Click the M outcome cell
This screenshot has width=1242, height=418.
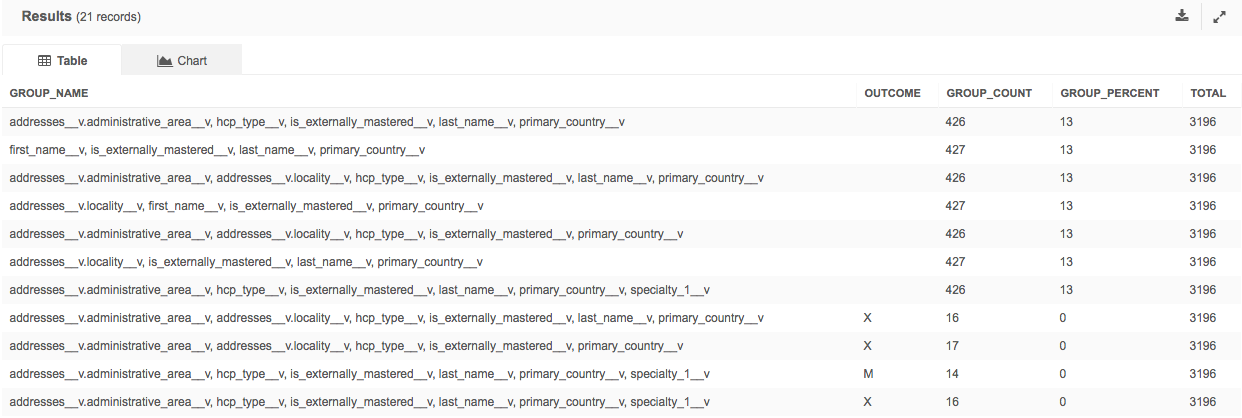click(870, 374)
